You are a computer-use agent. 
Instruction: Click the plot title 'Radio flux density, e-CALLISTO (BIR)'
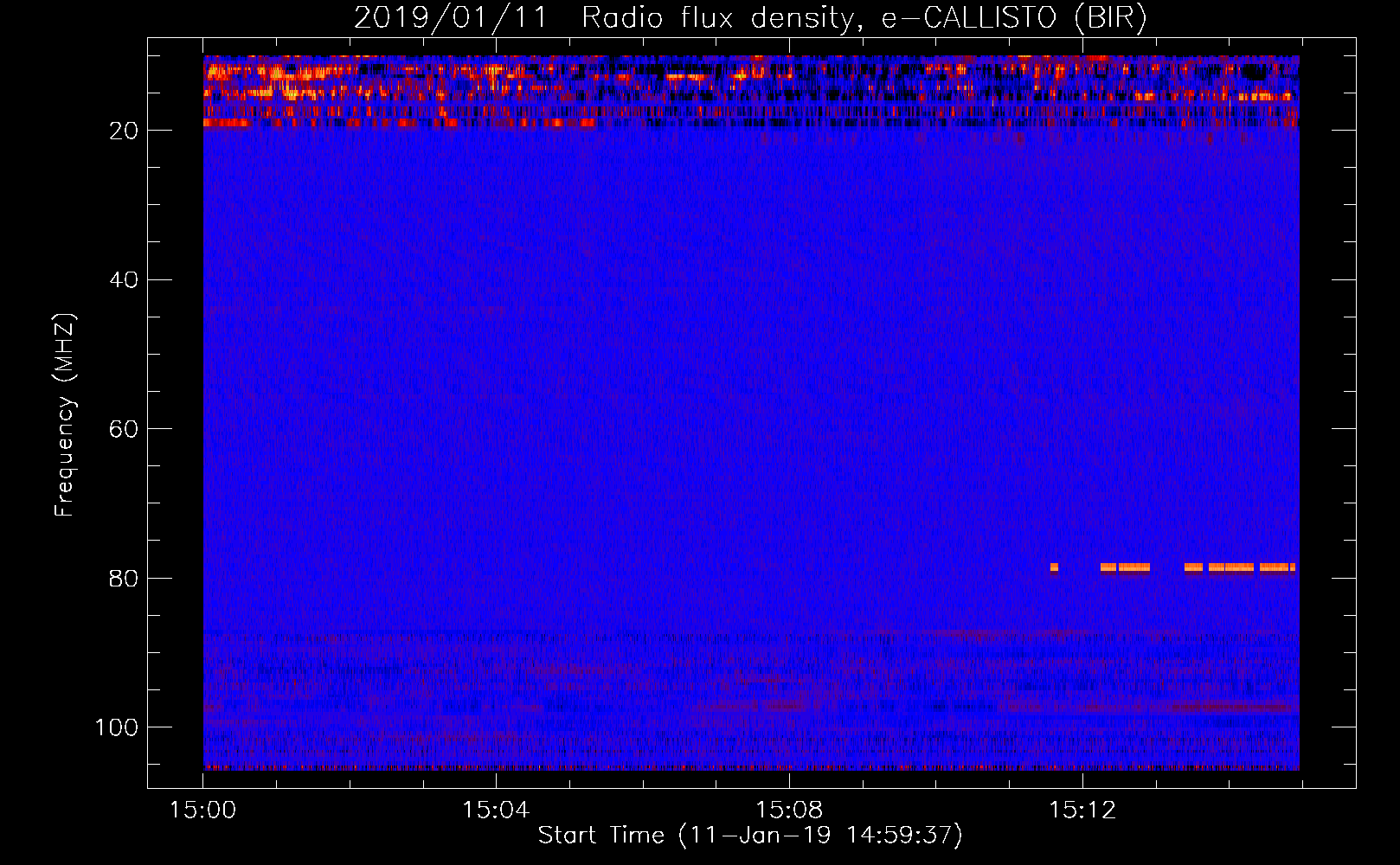click(864, 17)
